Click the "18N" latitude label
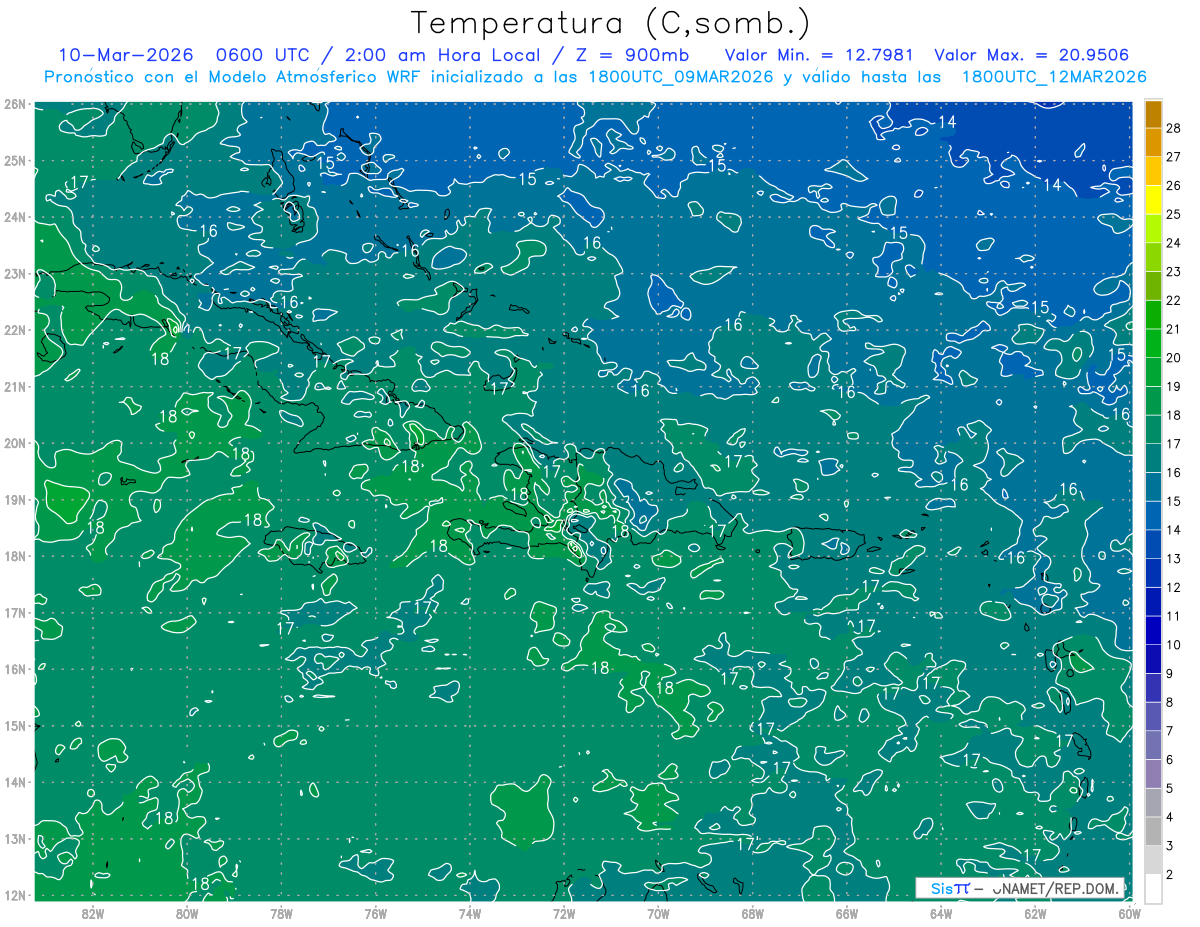1200x927 pixels. click(14, 556)
